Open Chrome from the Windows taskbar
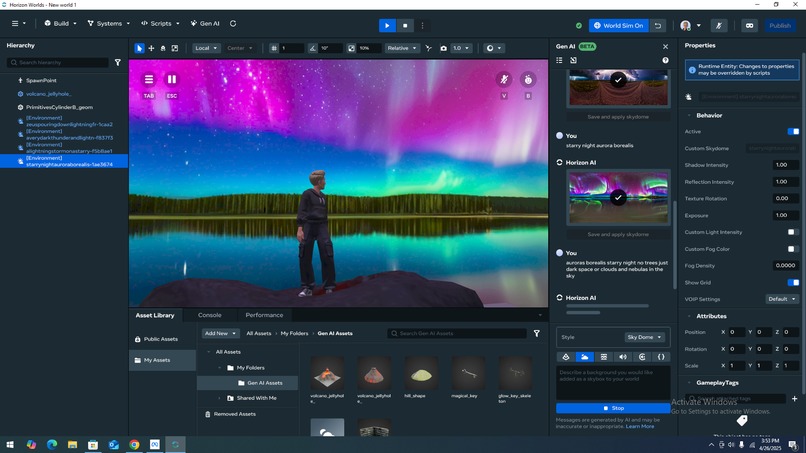Viewport: 806px width, 453px height. [134, 445]
